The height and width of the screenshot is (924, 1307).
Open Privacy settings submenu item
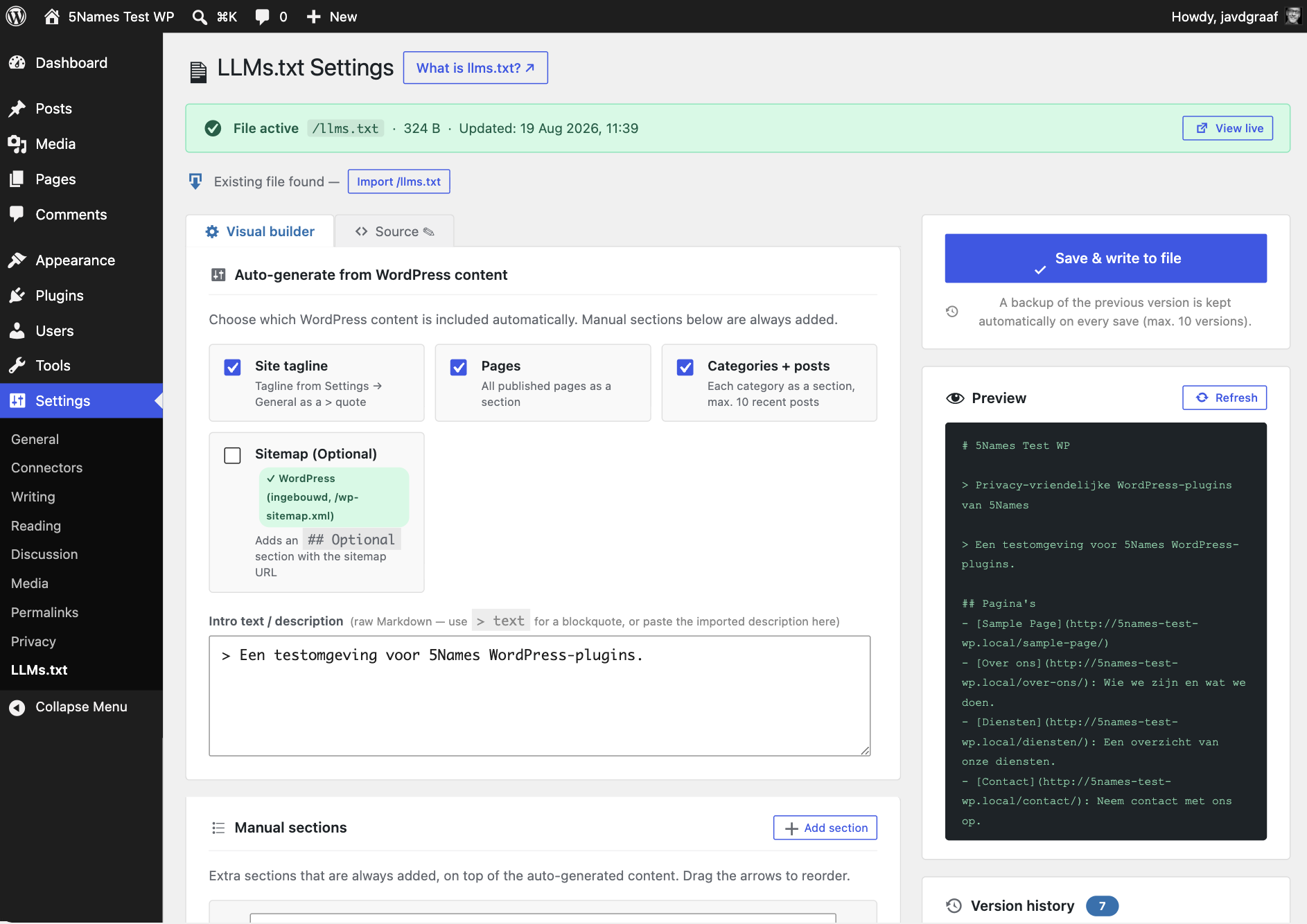coord(33,641)
